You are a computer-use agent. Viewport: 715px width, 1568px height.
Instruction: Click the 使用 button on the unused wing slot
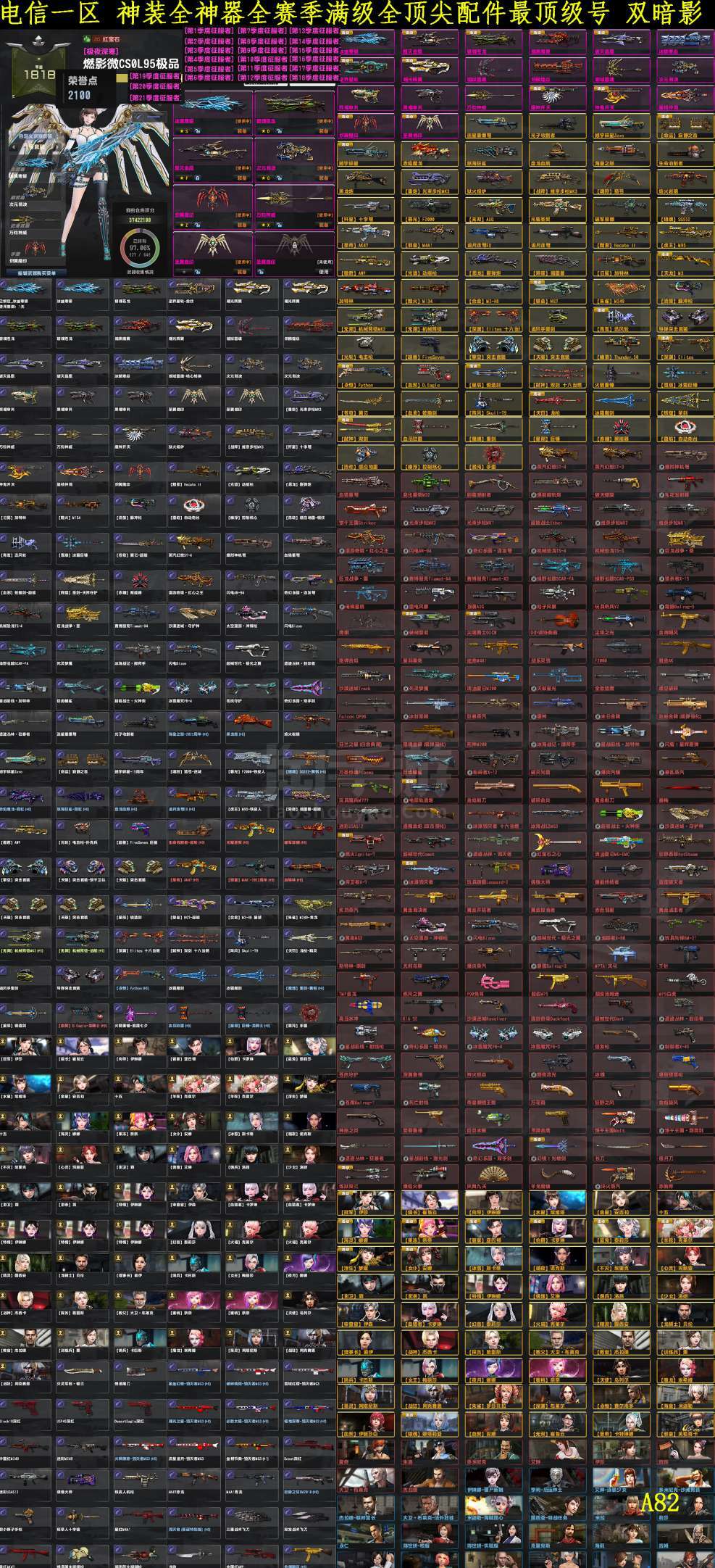coord(323,272)
